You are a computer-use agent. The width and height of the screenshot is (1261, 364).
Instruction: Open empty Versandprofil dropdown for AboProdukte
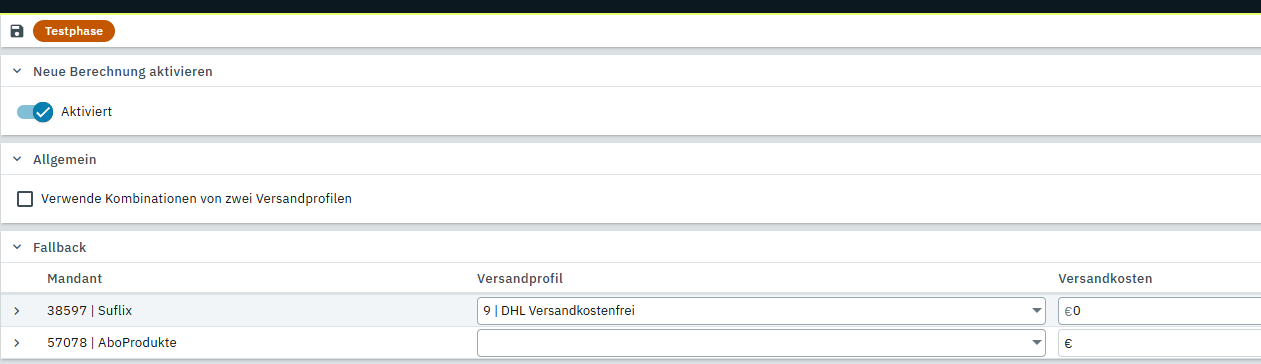pos(761,343)
